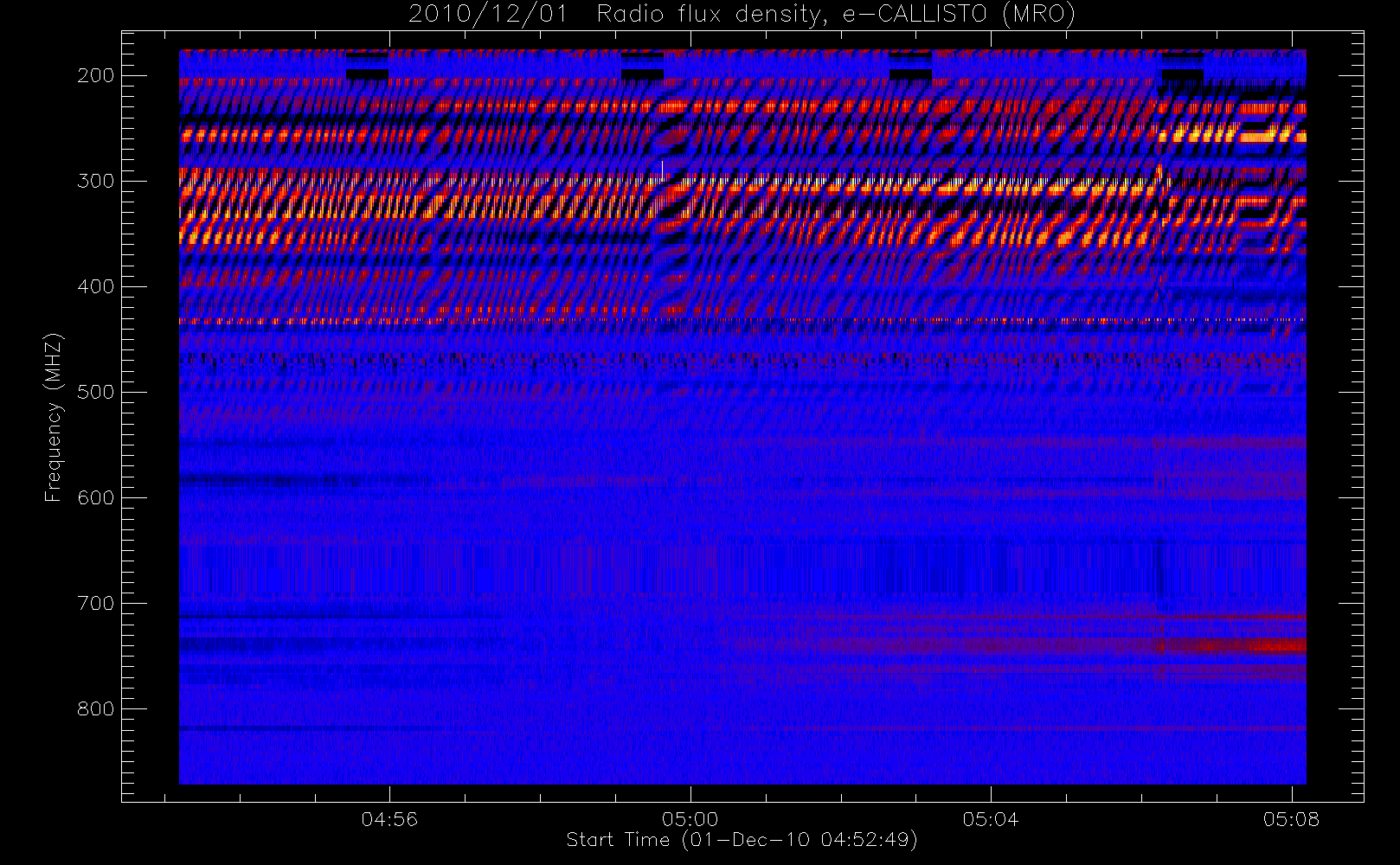Screen dimensions: 1400x865
Task: Click the 800 frequency tick label
Action: [95, 708]
